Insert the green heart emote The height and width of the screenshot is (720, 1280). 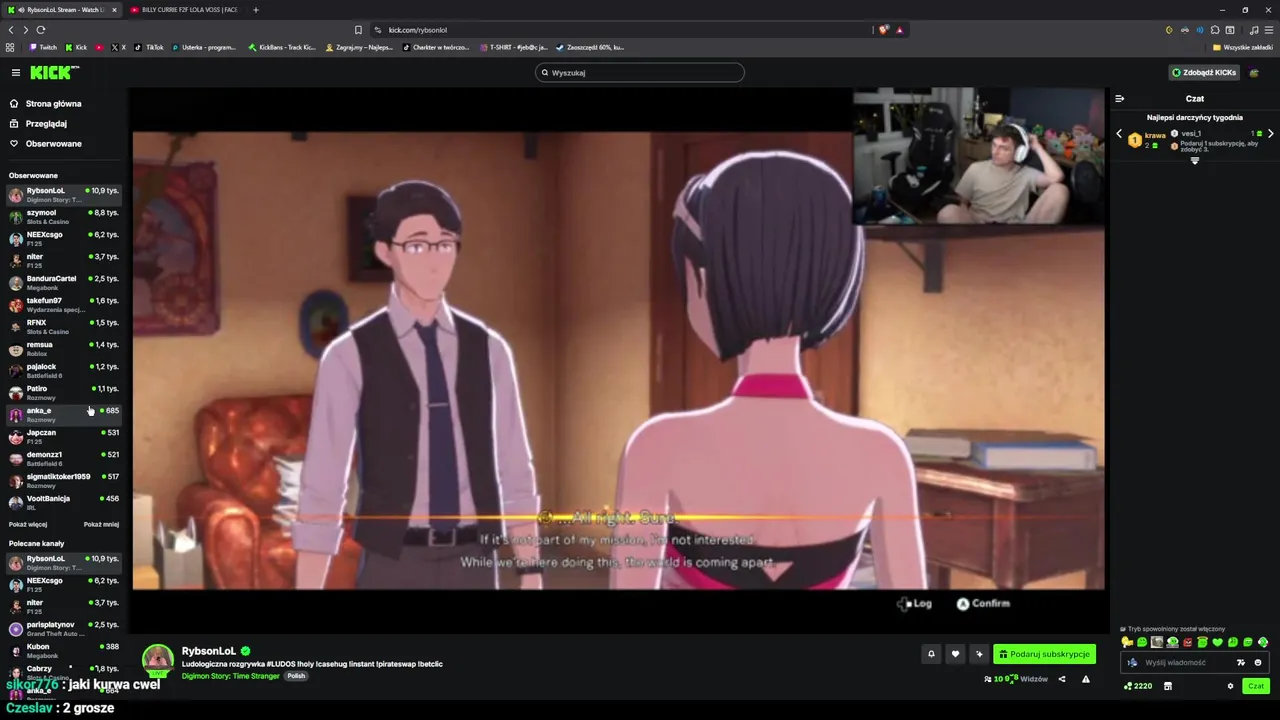click(1218, 642)
